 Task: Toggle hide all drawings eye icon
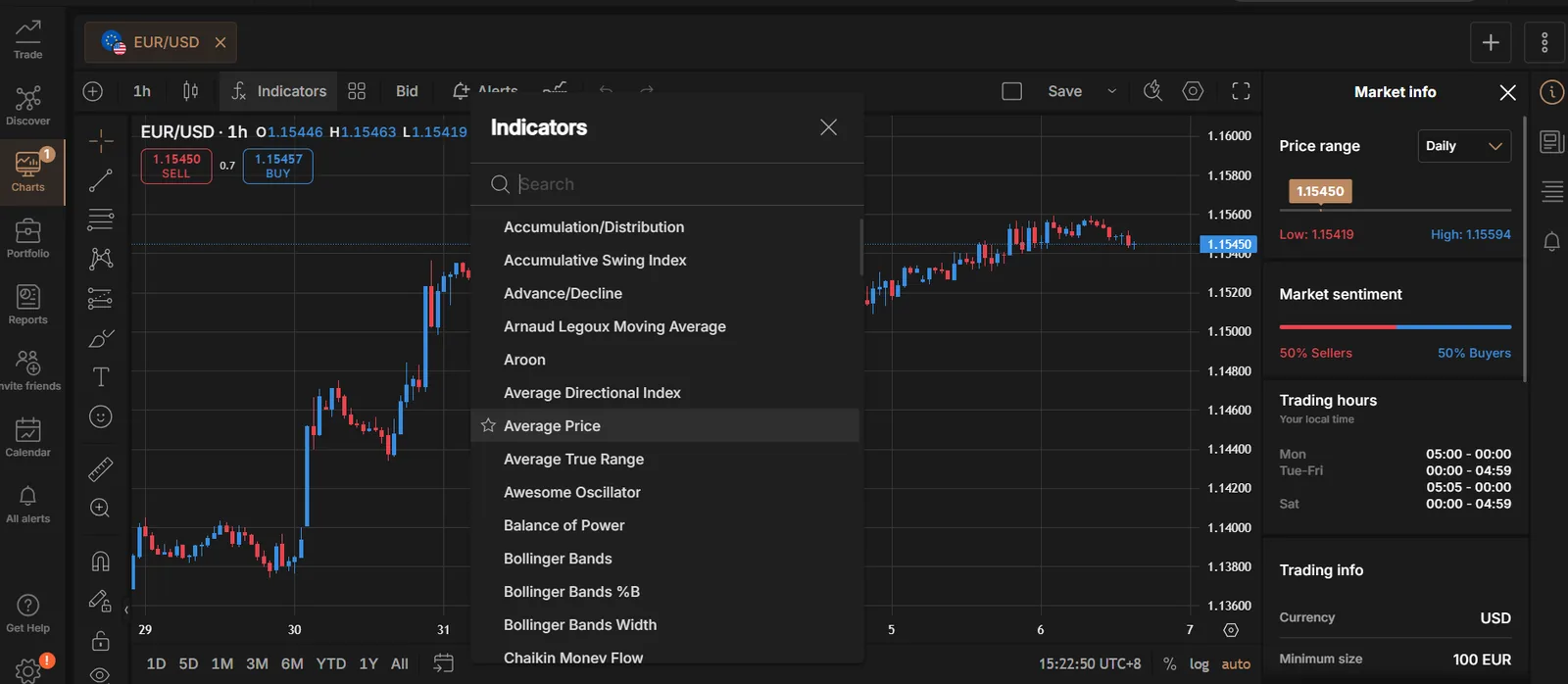100,674
